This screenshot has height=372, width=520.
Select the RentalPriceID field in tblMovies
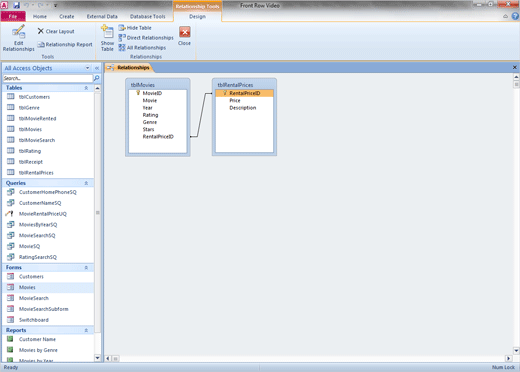coord(158,137)
